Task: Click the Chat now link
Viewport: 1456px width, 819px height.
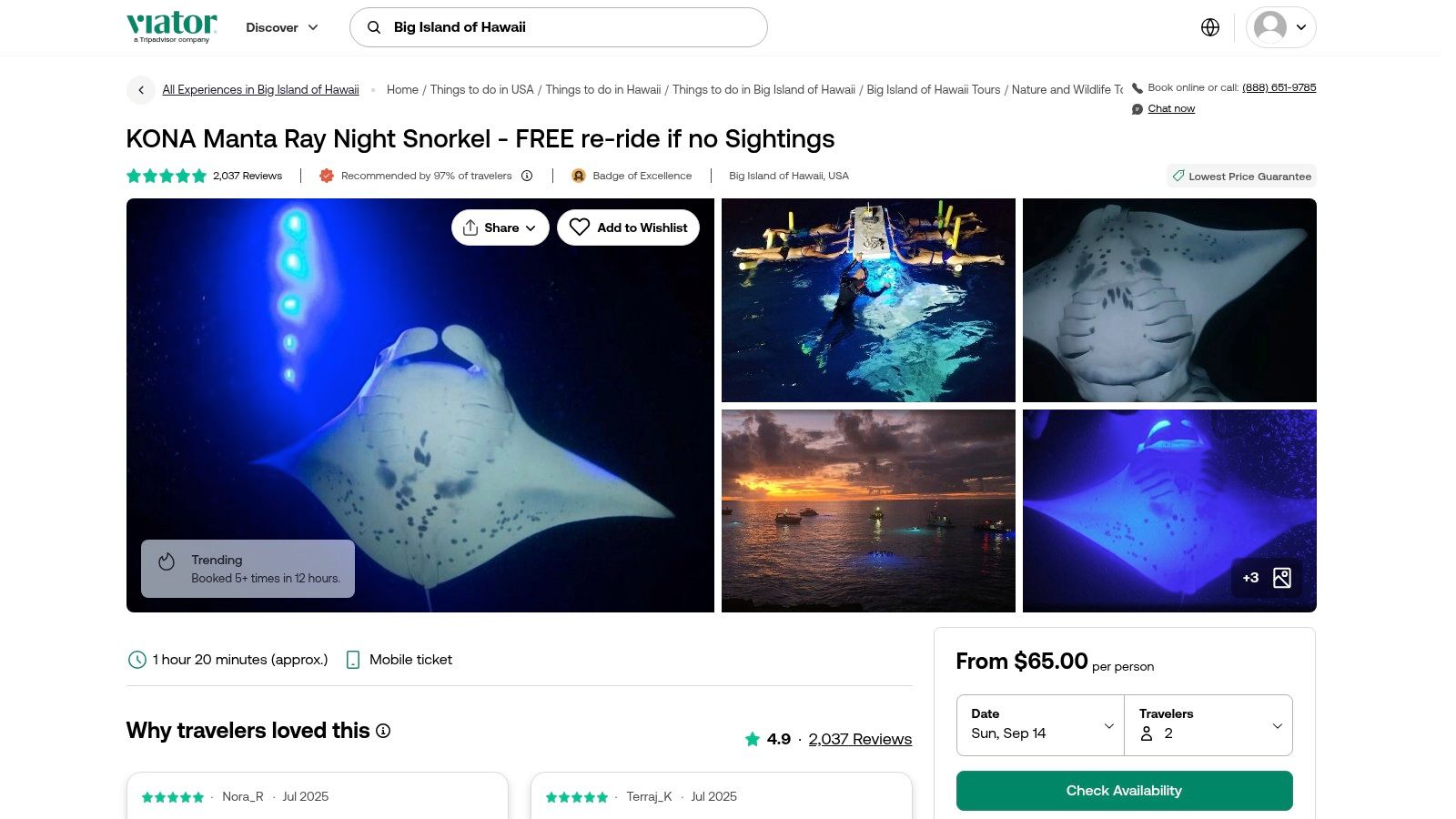Action: tap(1171, 109)
